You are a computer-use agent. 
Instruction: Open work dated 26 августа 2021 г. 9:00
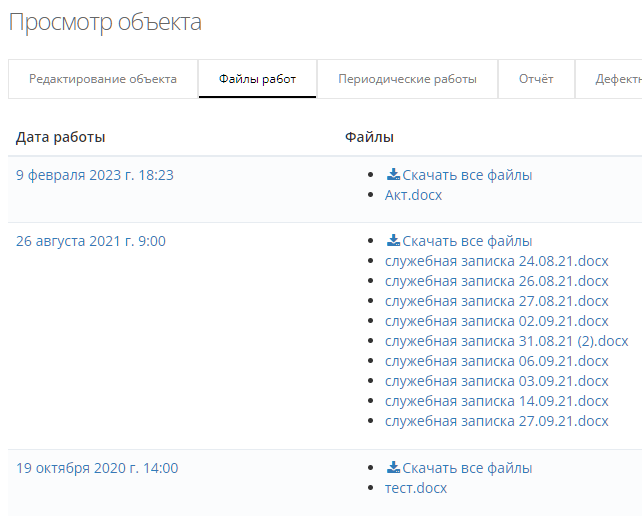coord(91,241)
